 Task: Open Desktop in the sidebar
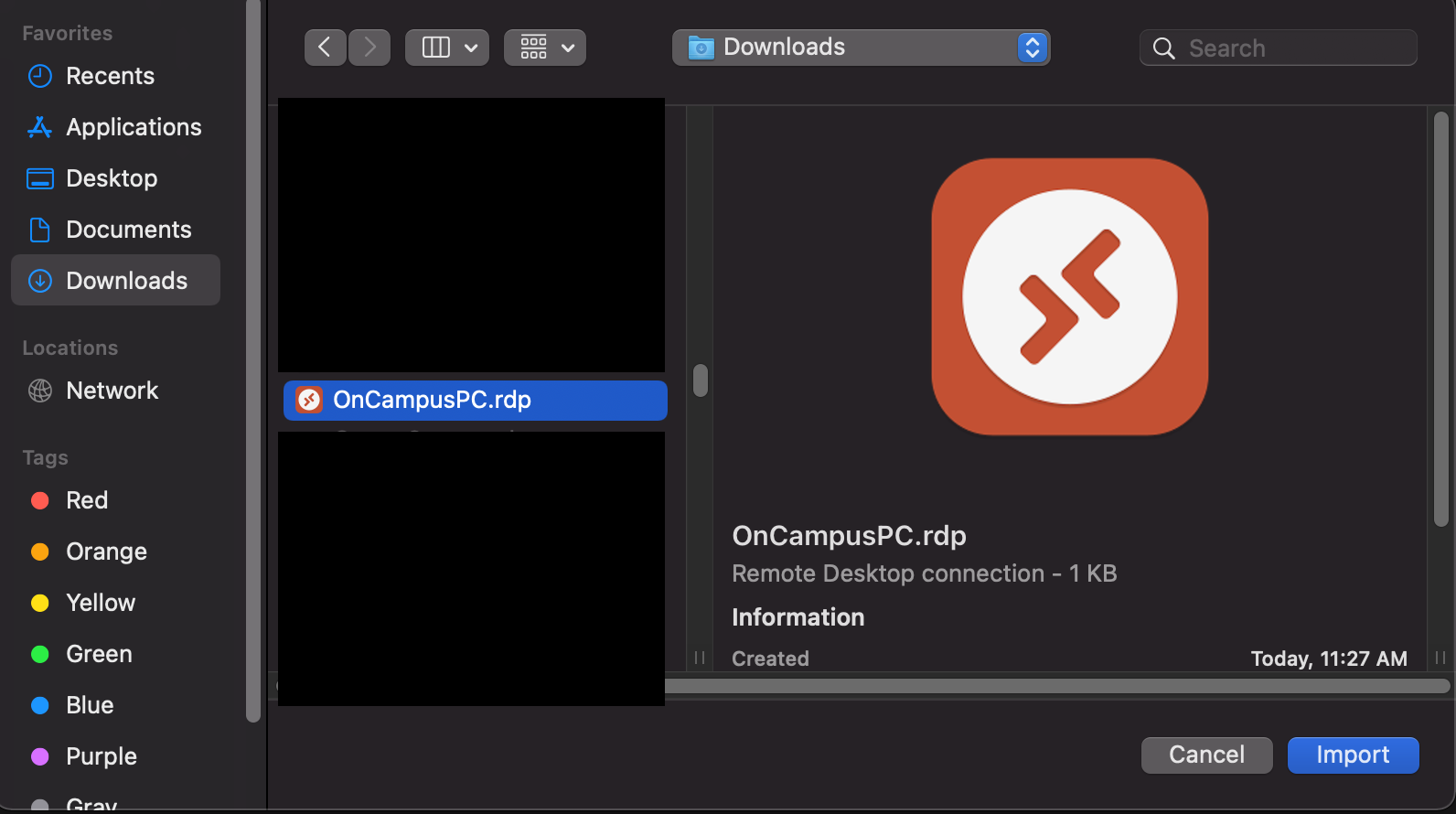(115, 178)
